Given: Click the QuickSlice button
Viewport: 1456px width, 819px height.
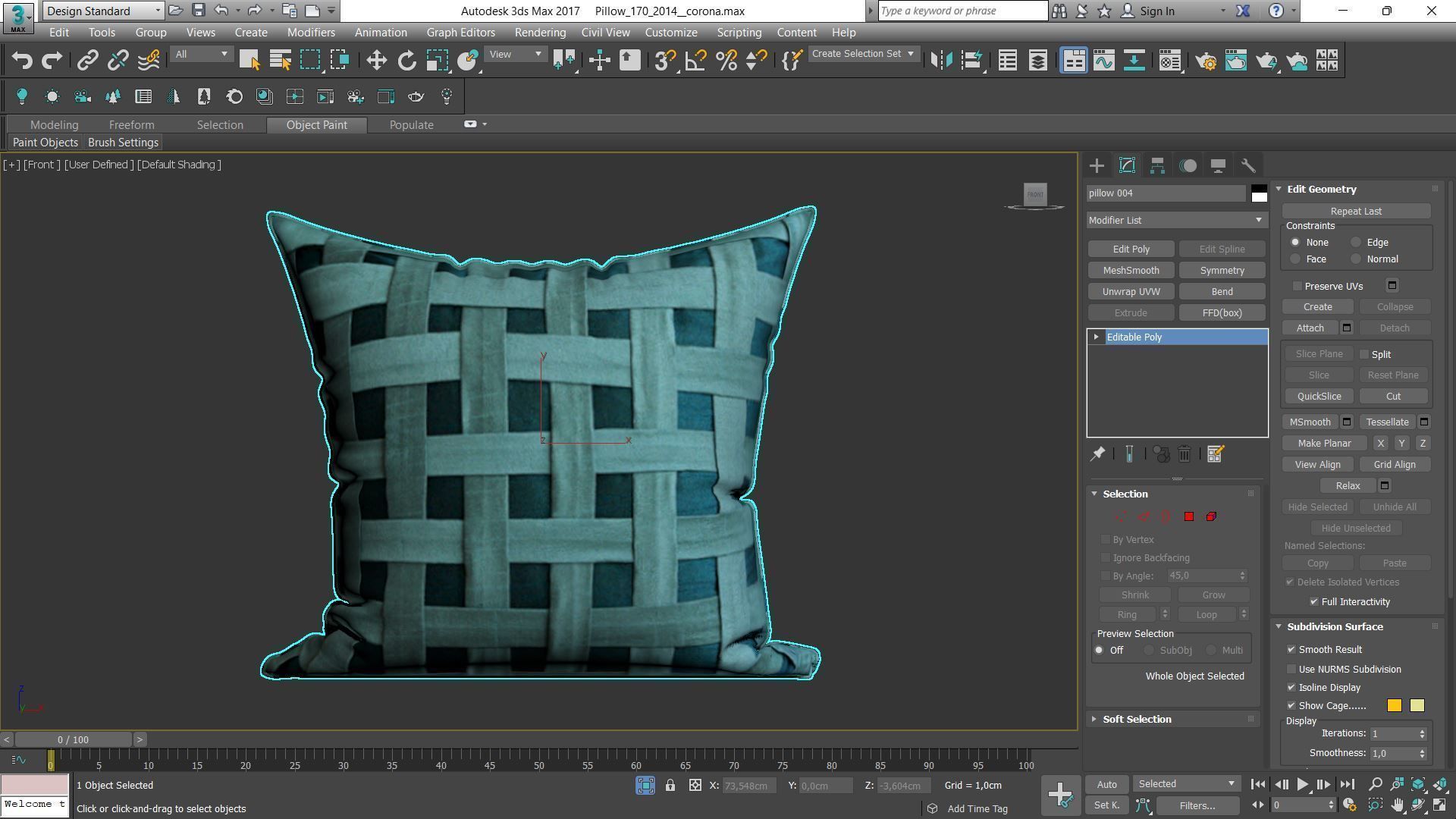Looking at the screenshot, I should [1319, 397].
